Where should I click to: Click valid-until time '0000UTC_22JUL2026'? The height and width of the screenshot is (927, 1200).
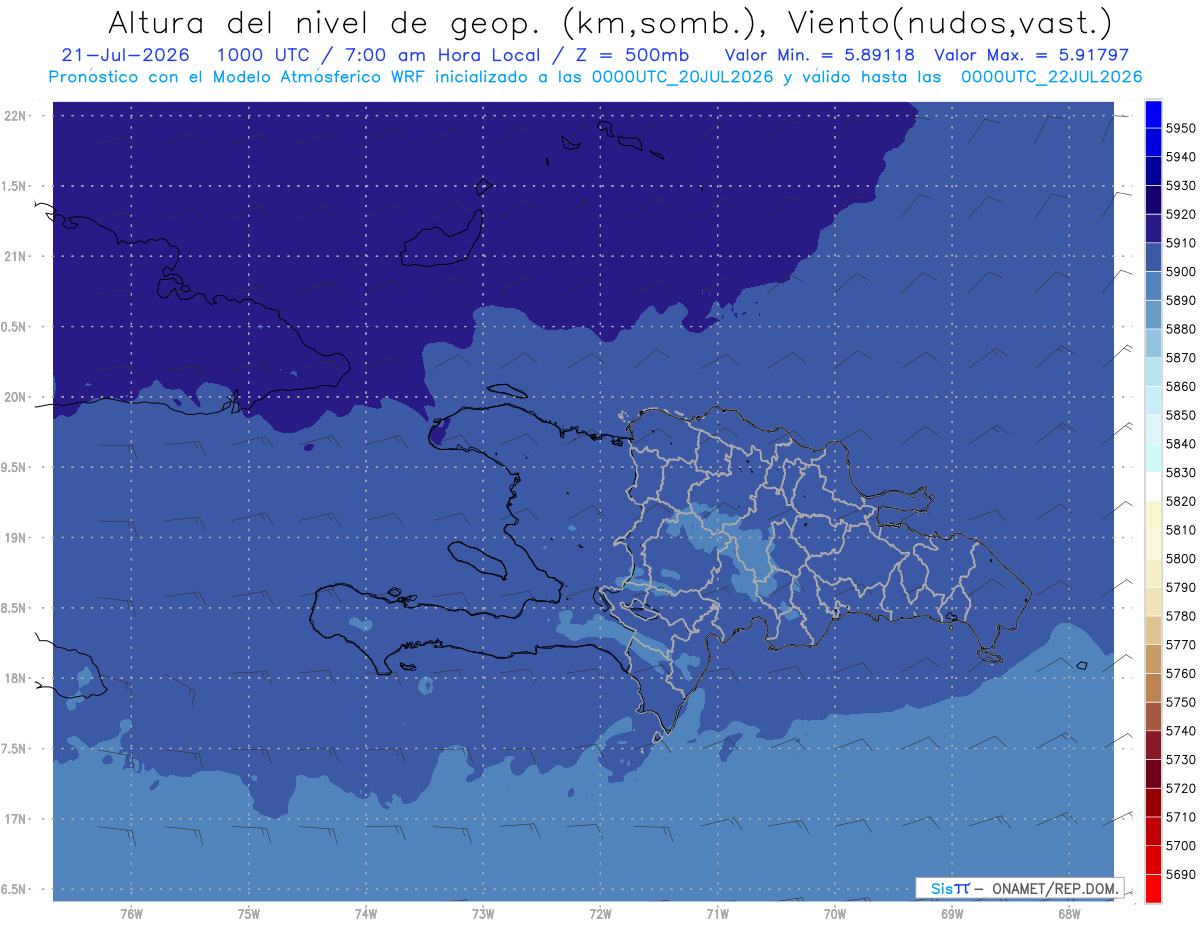[x=1051, y=77]
